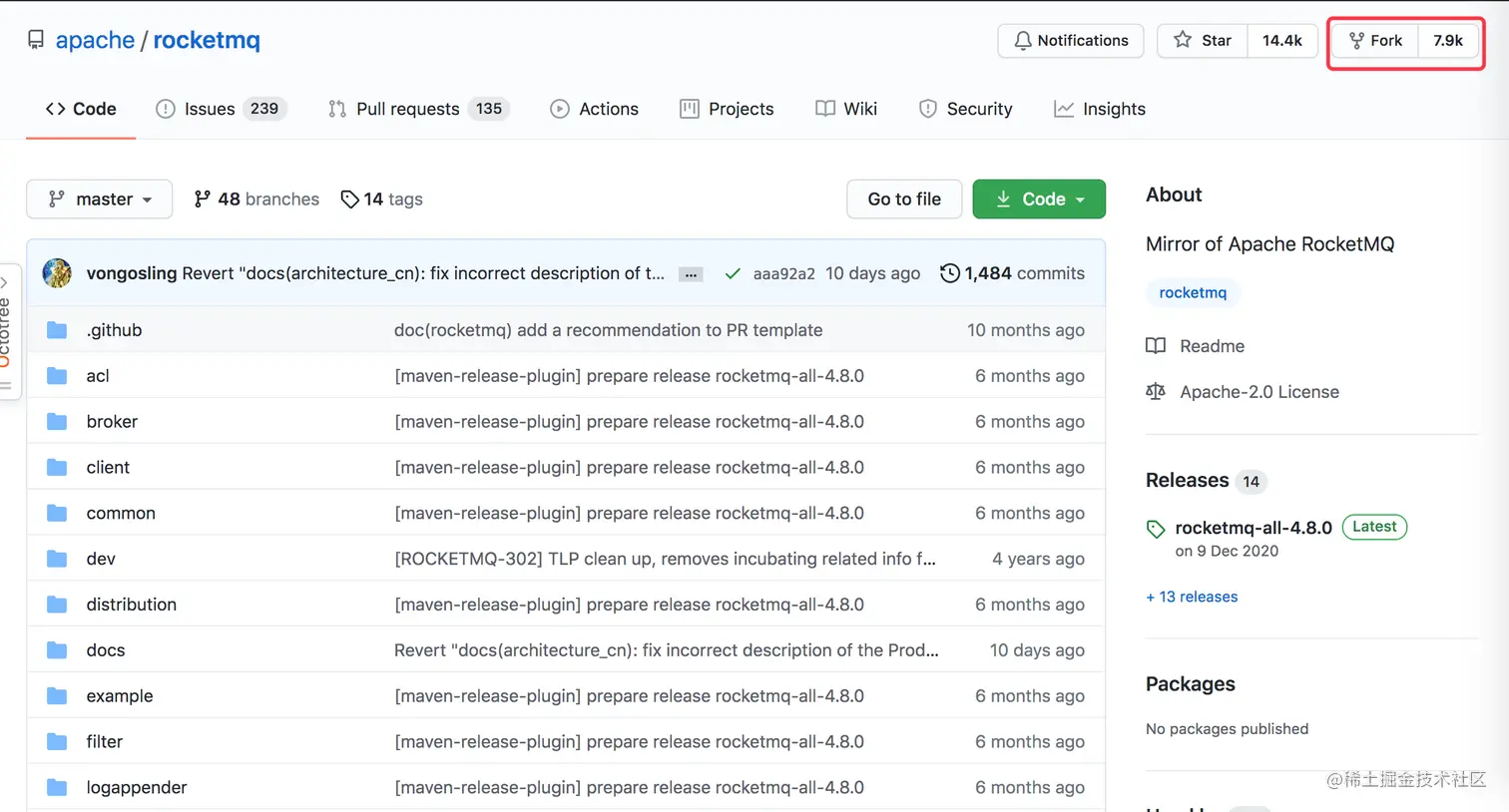Click the vongosling author name

tap(132, 273)
